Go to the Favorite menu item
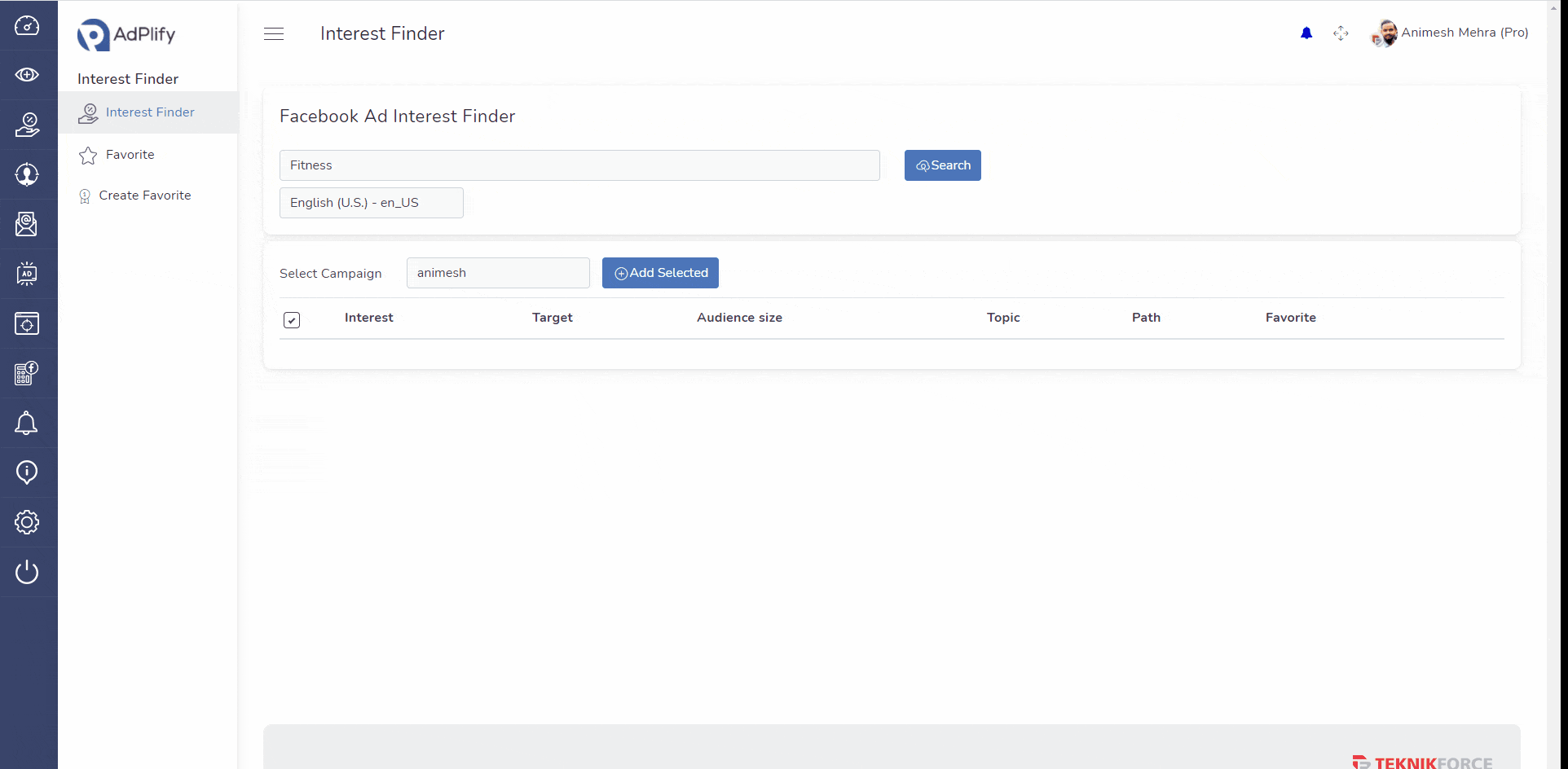The height and width of the screenshot is (769, 1568). (130, 155)
